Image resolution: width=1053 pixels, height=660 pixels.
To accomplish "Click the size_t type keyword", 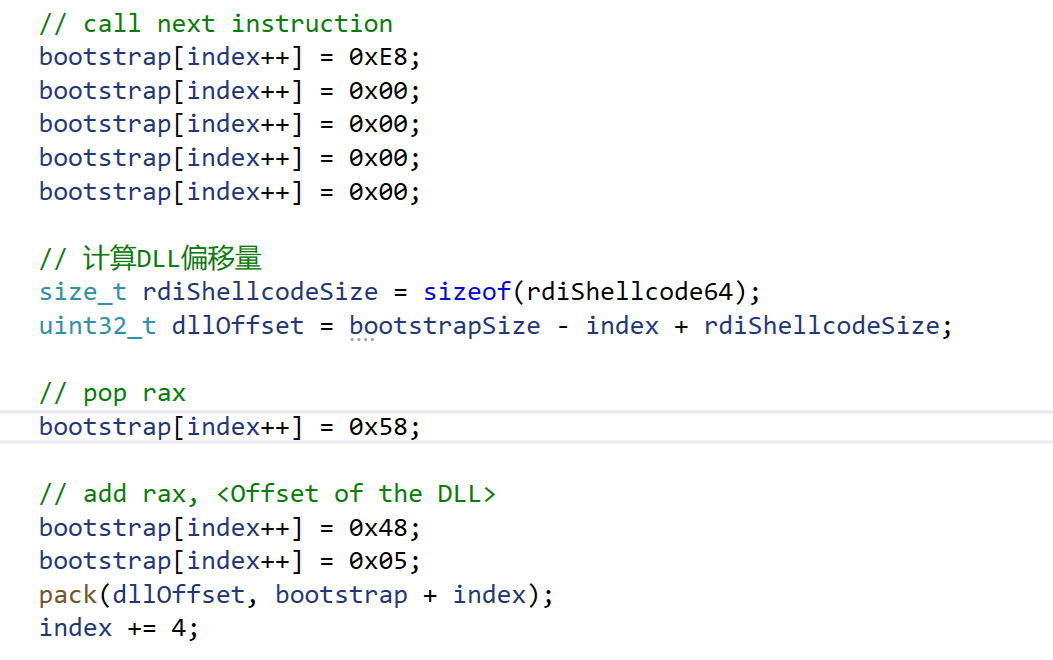I will [x=83, y=292].
